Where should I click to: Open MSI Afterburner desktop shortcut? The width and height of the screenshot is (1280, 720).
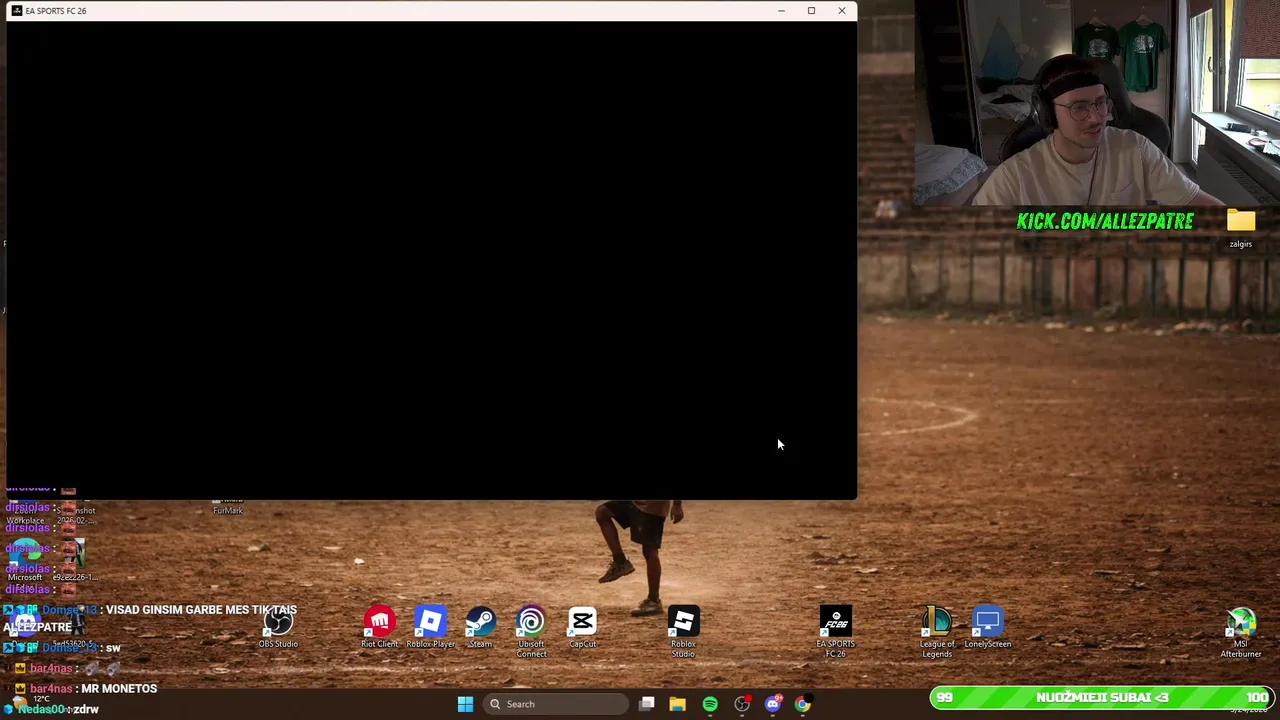pos(1240,632)
